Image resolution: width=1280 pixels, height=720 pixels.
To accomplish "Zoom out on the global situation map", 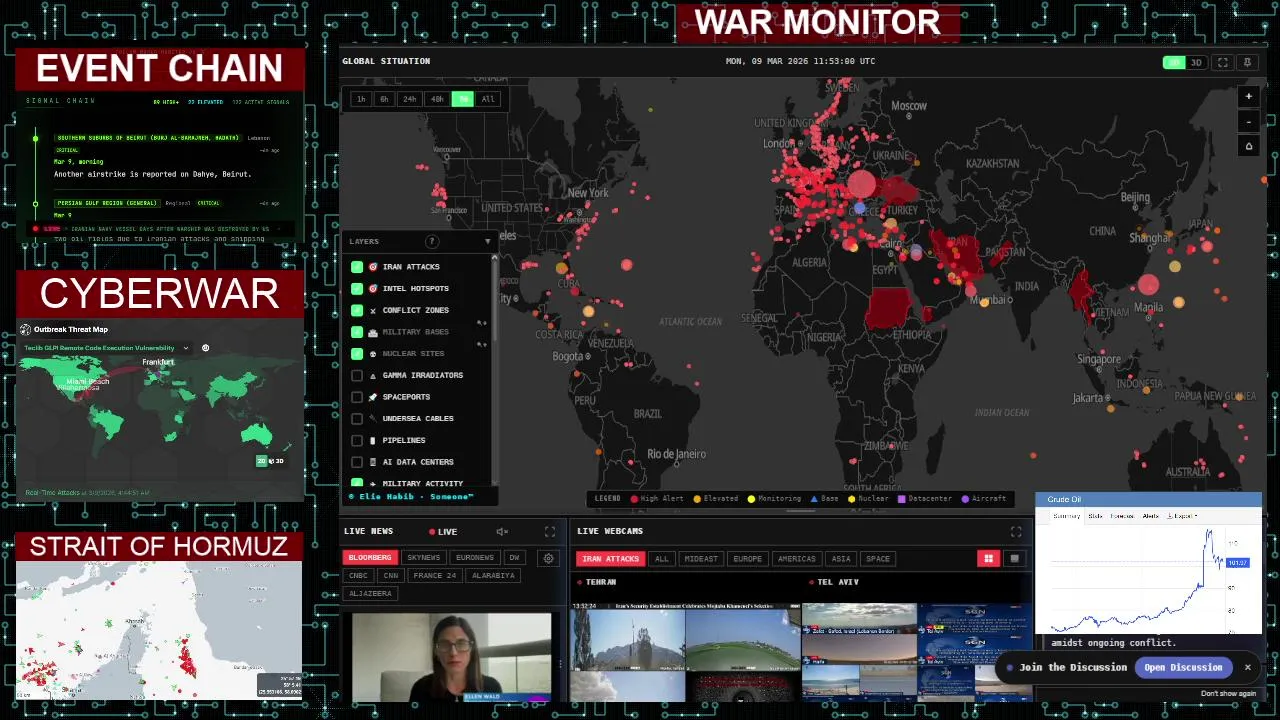I will click(x=1248, y=122).
